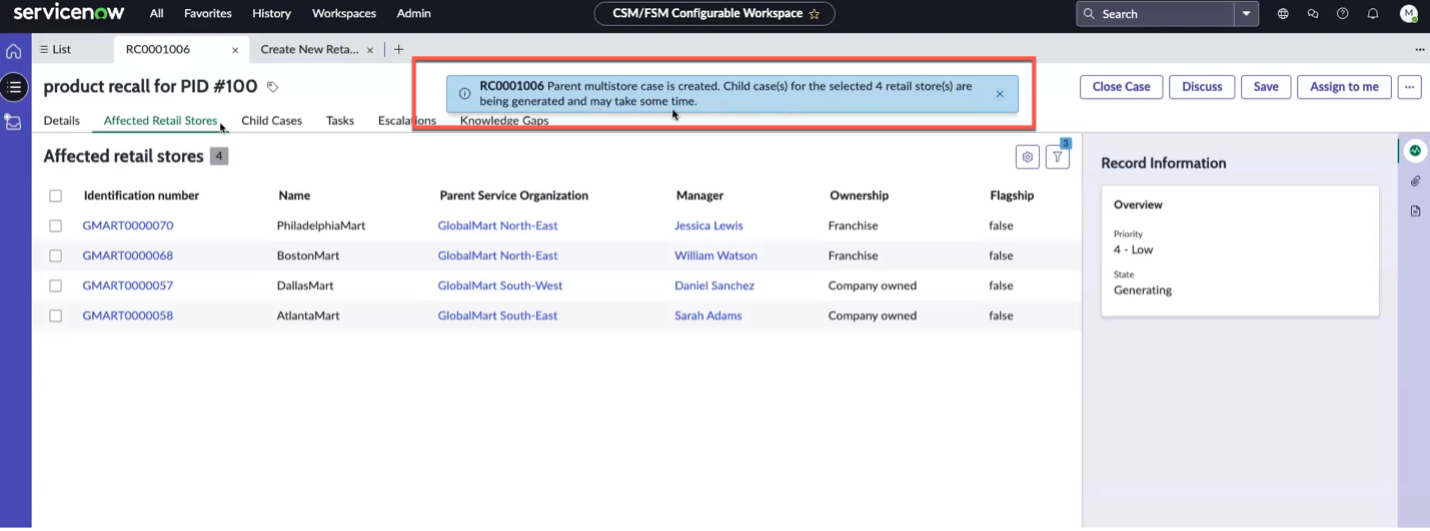Select the Affected Retail Stores tab

tap(160, 120)
